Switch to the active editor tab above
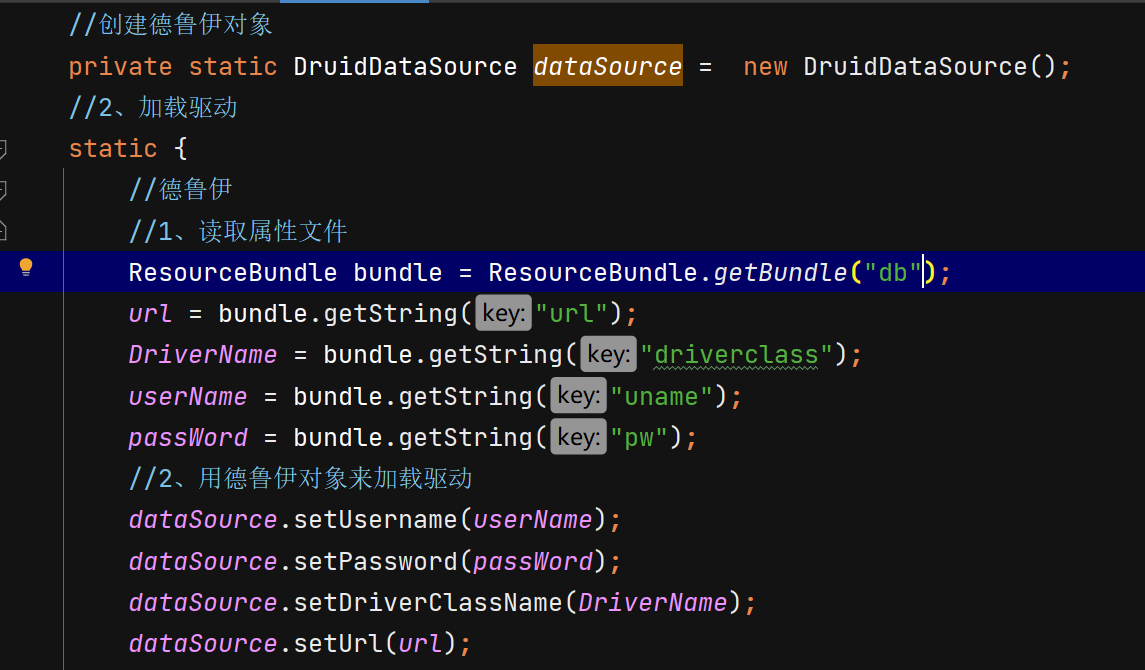This screenshot has height=670, width=1145. (x=355, y=4)
